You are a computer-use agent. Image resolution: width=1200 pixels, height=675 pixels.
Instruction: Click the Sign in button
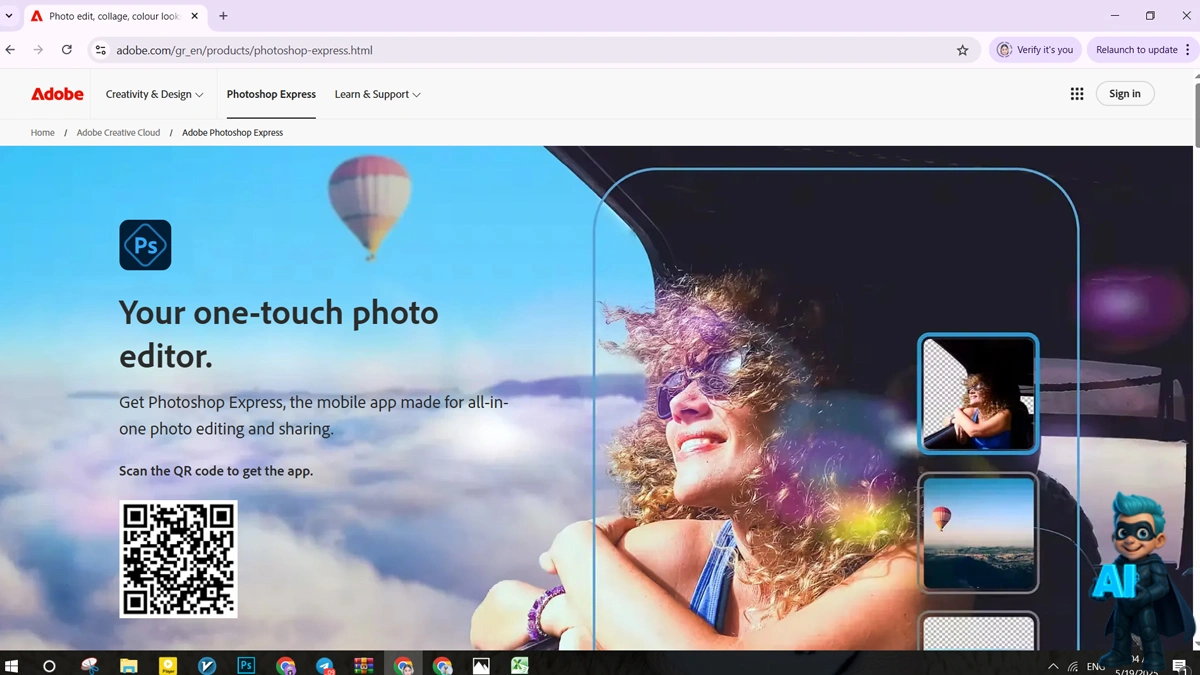pyautogui.click(x=1125, y=94)
